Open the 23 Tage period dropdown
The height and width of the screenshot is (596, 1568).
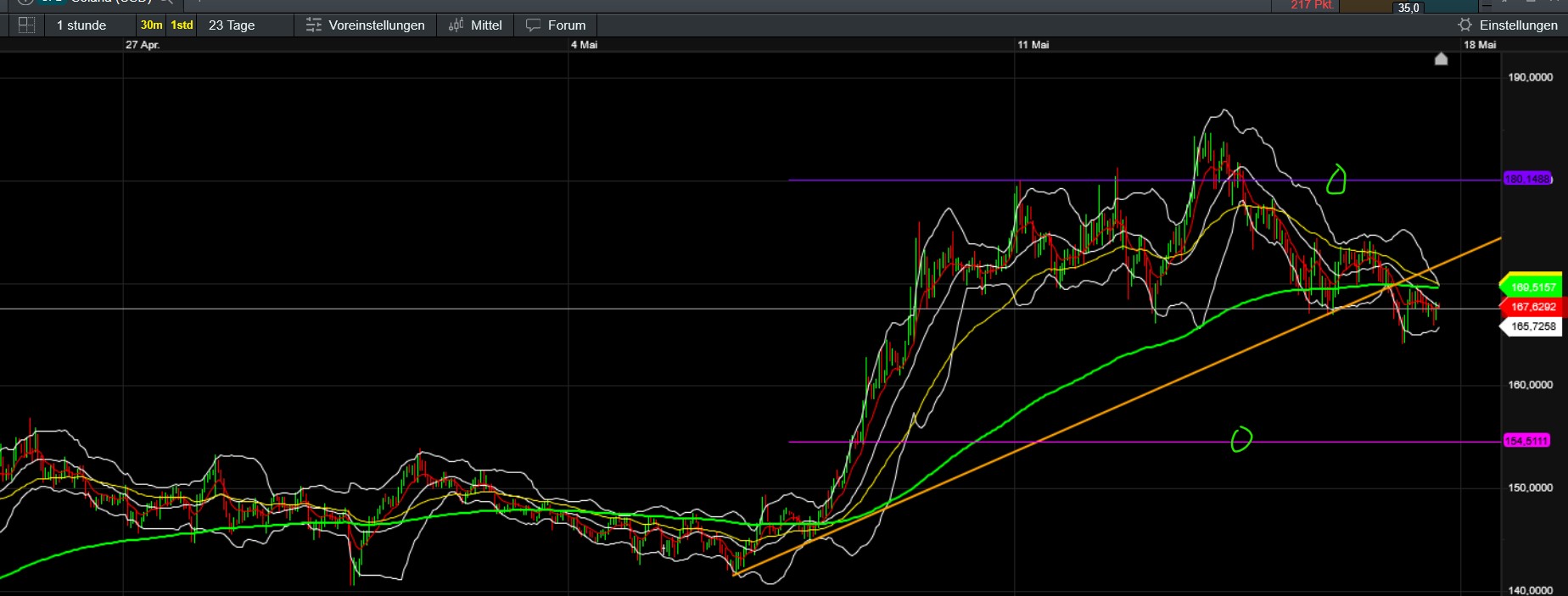click(232, 25)
